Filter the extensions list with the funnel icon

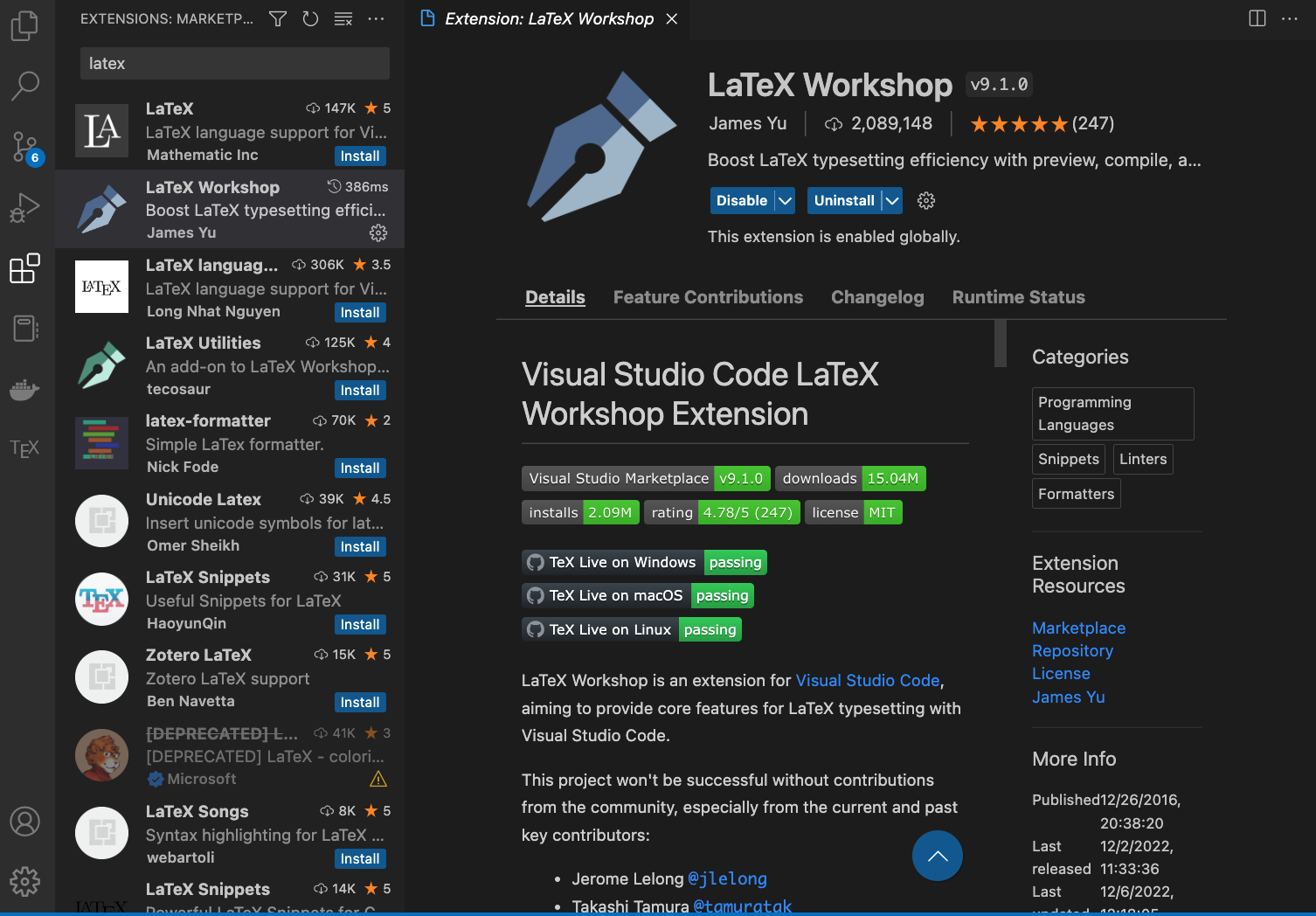[x=278, y=18]
